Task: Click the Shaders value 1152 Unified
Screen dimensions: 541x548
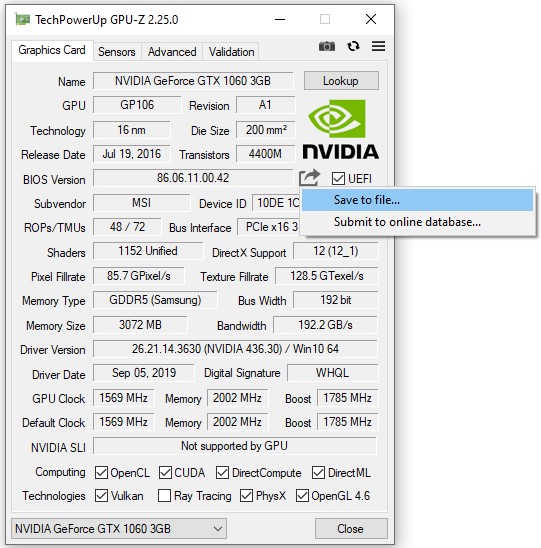Action: (x=148, y=251)
